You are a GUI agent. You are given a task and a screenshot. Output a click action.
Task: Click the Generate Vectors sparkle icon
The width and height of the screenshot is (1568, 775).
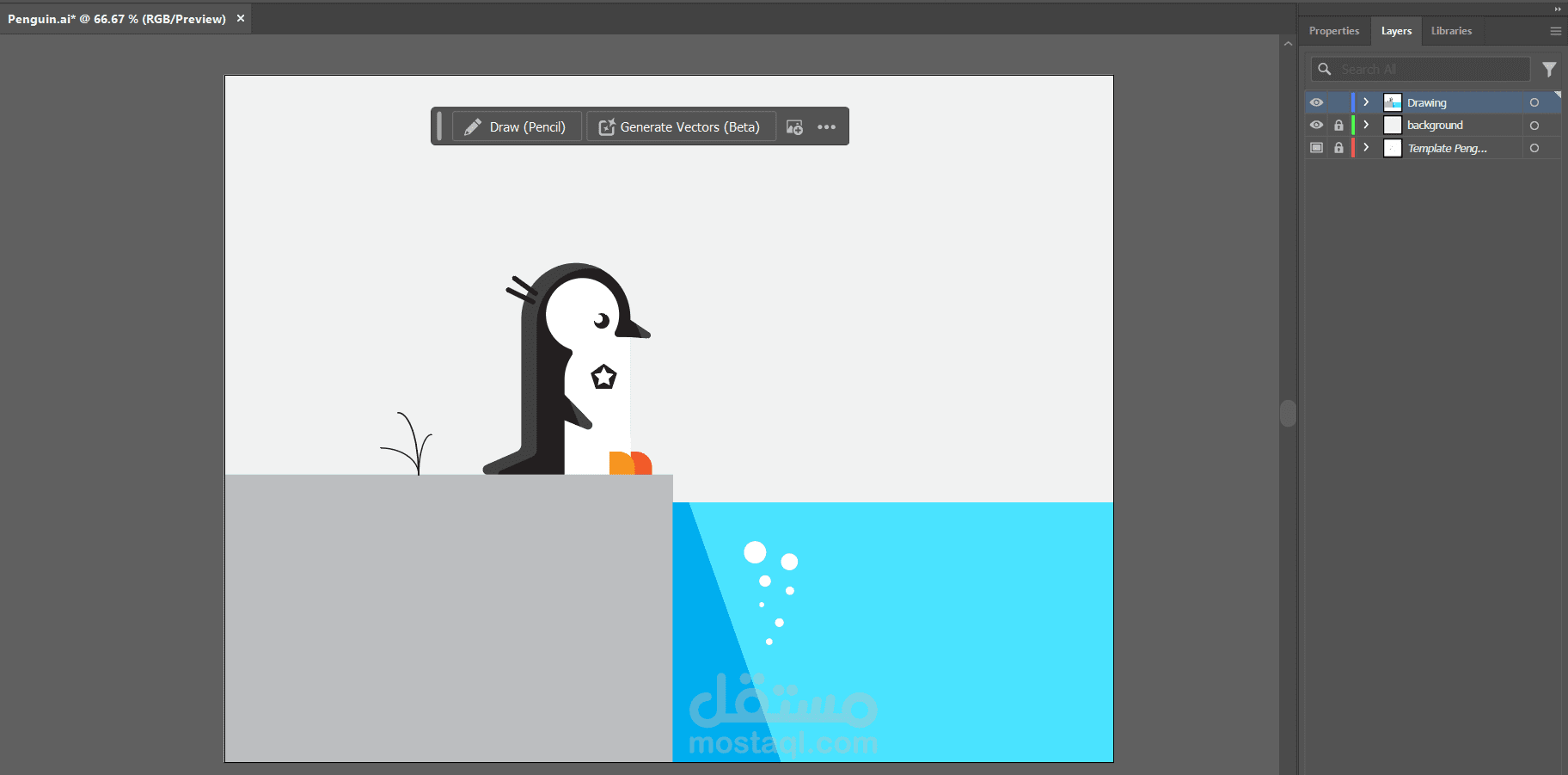[x=607, y=126]
